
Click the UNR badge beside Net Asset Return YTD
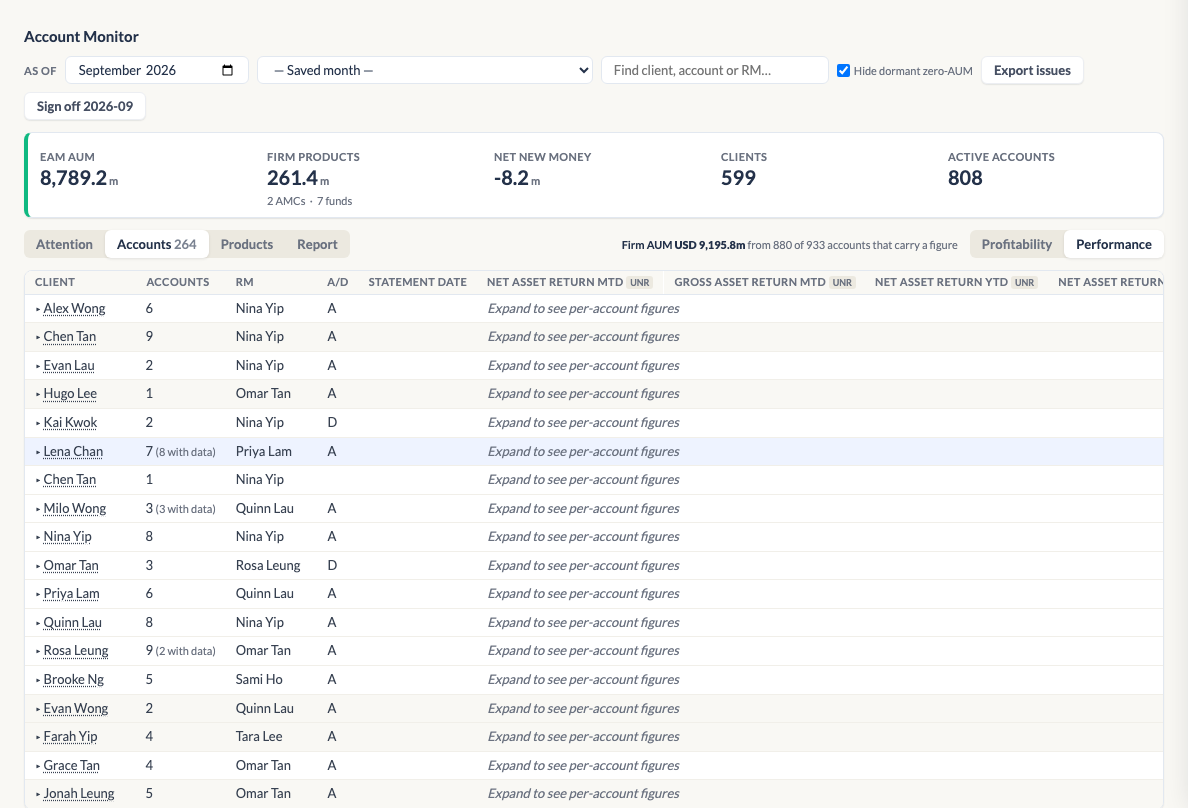pos(1024,283)
